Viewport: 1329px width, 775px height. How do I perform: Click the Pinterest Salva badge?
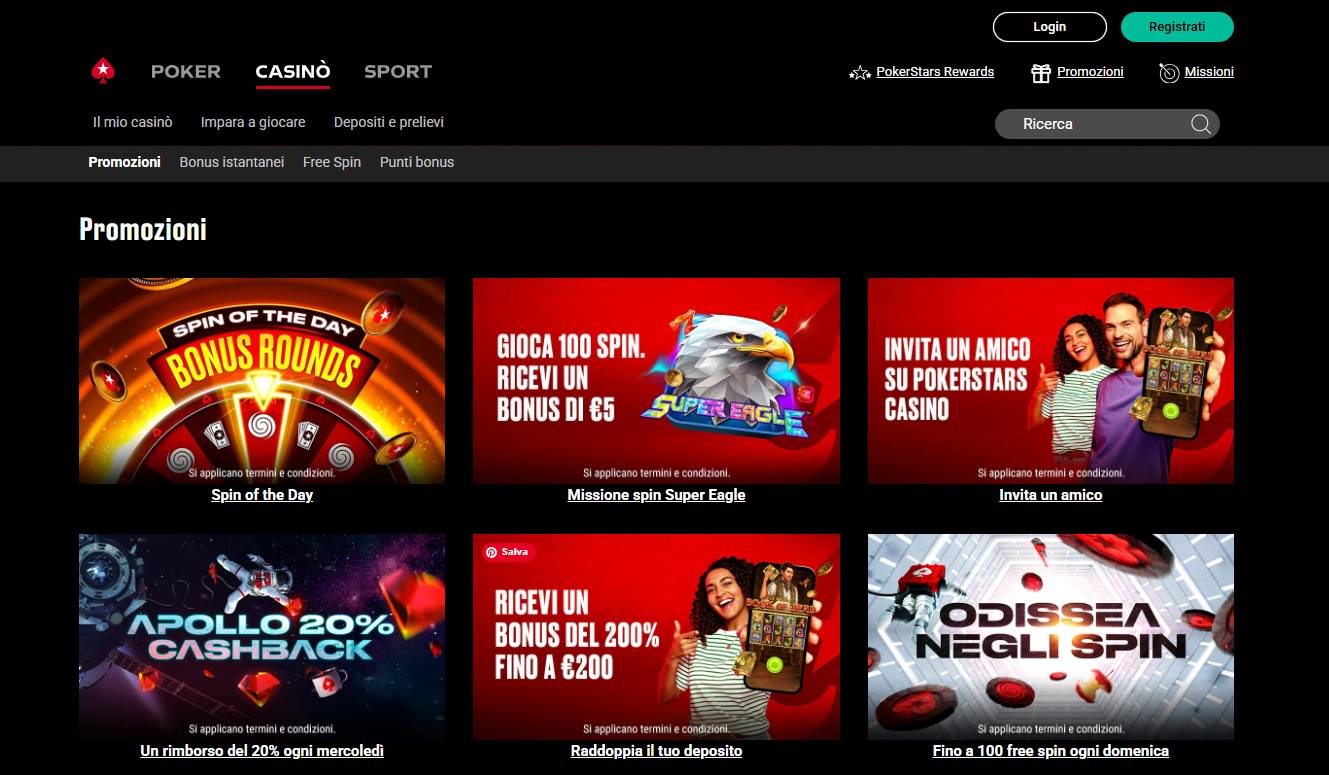[x=508, y=552]
